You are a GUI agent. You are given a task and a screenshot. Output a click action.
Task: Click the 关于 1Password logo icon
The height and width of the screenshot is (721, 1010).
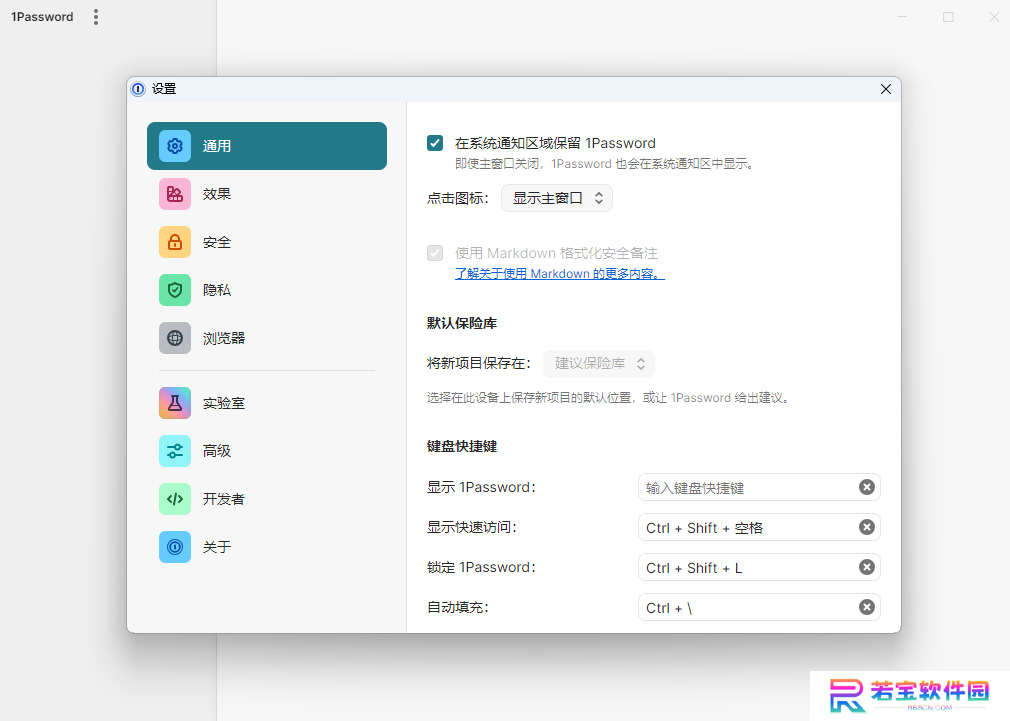175,547
